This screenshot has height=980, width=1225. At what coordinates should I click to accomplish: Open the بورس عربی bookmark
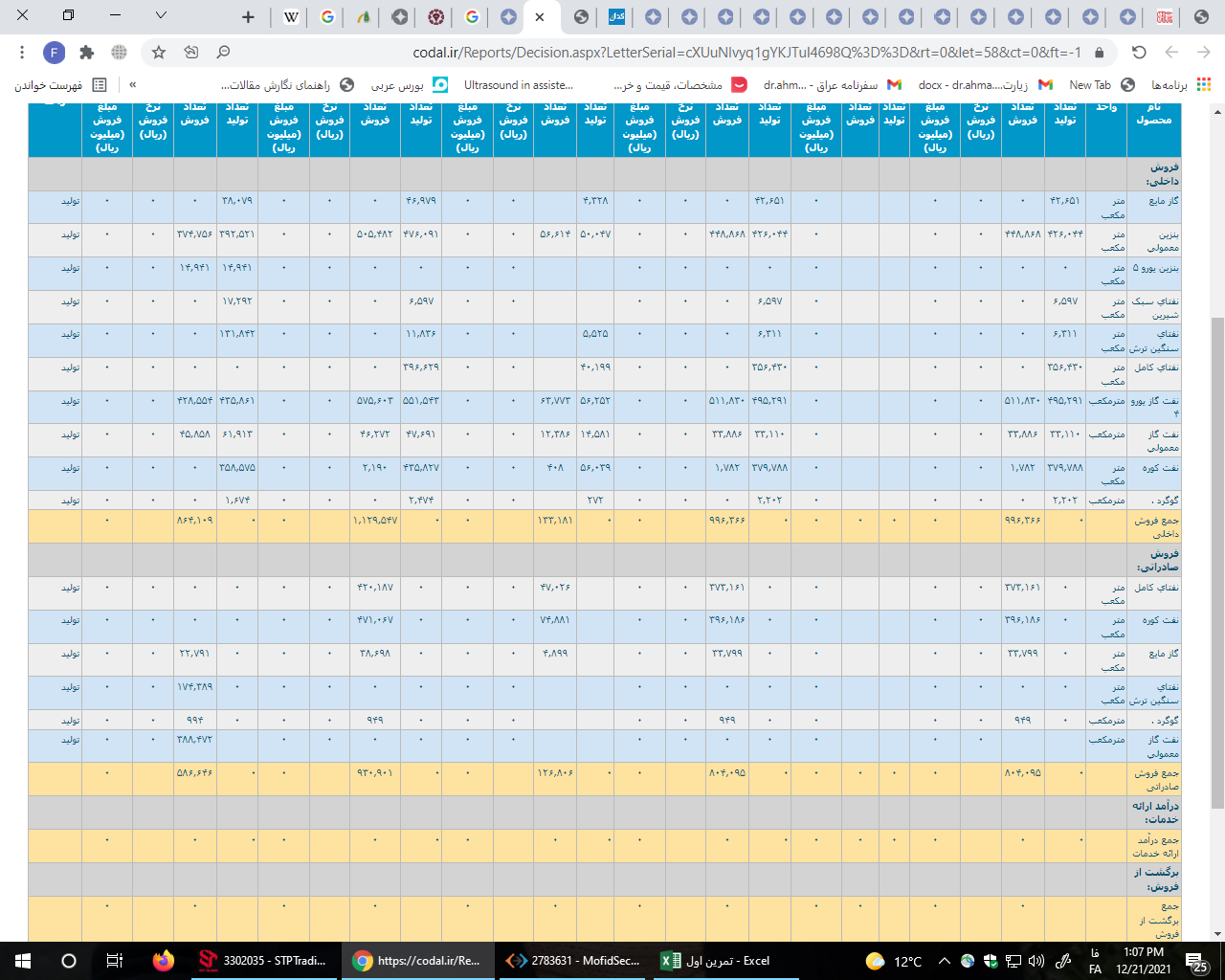coord(409,85)
